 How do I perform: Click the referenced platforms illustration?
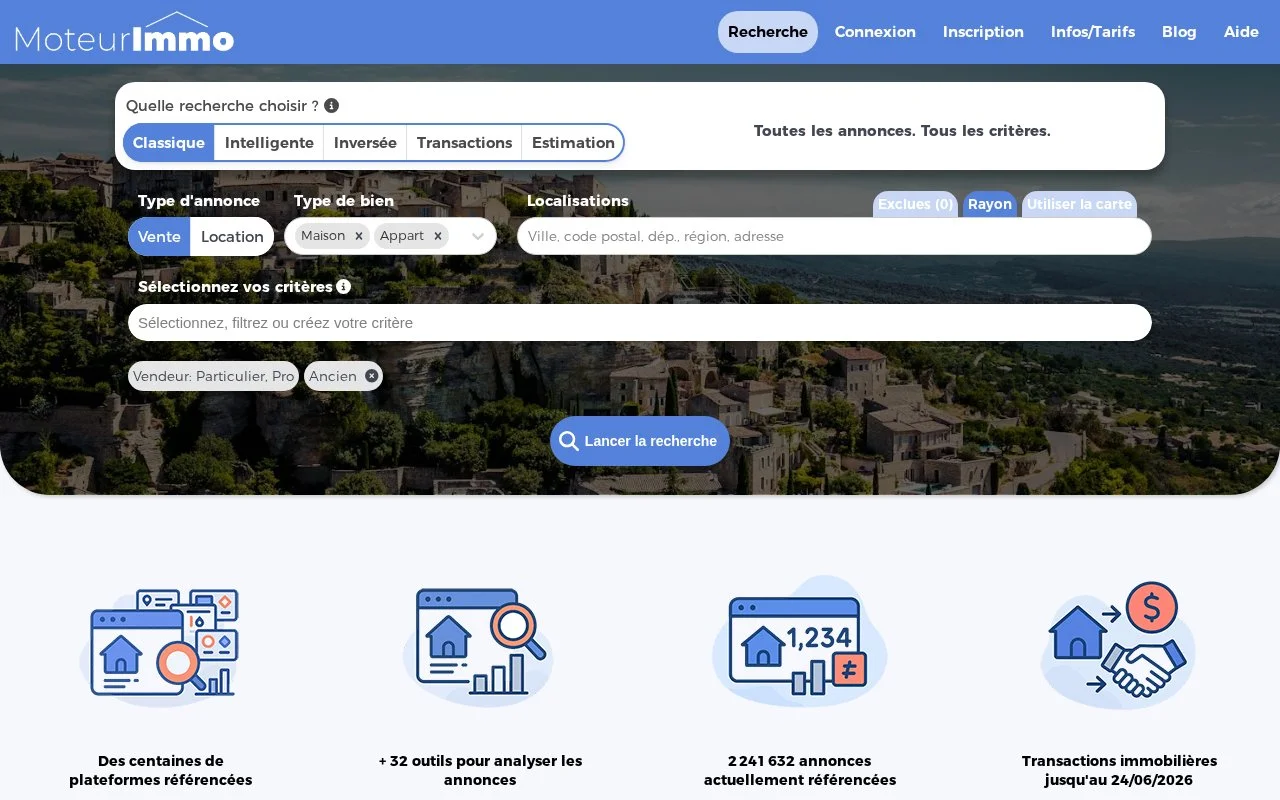[x=161, y=643]
